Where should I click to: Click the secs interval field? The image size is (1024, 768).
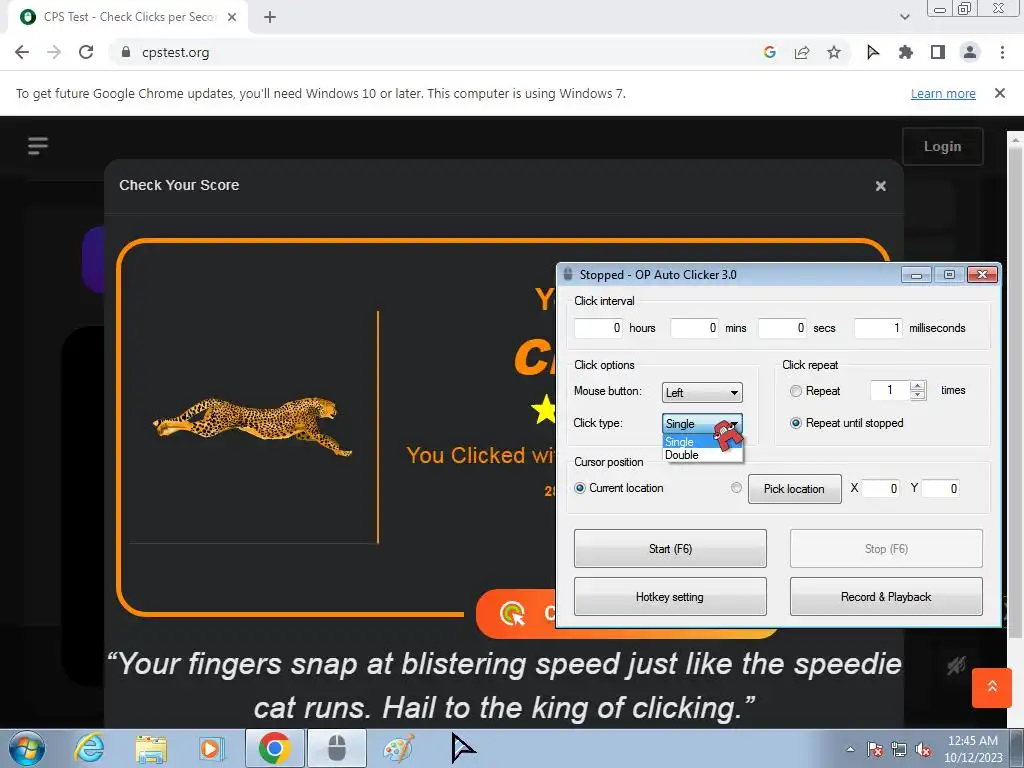pos(782,328)
